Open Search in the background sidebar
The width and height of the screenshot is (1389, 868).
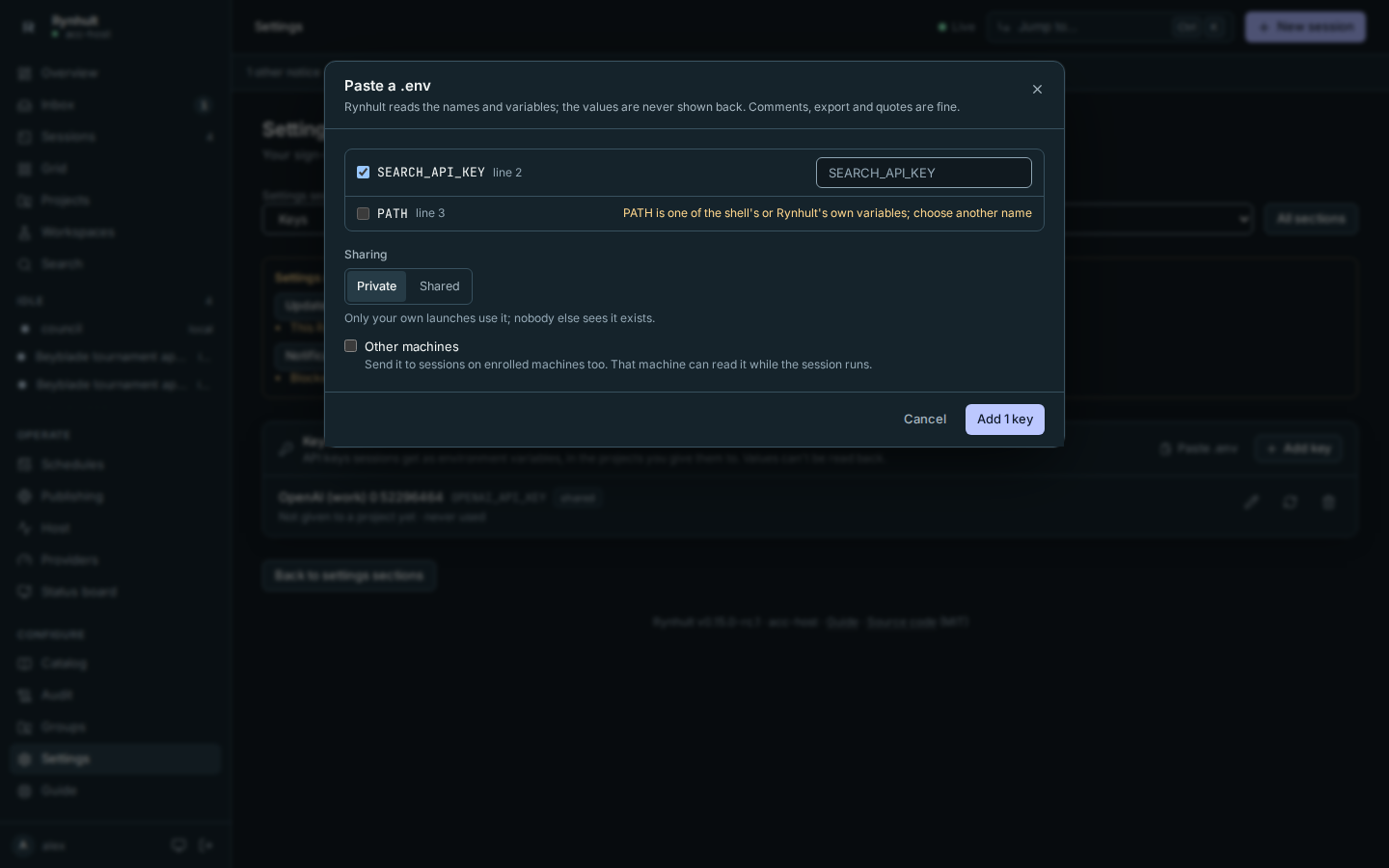[x=116, y=264]
